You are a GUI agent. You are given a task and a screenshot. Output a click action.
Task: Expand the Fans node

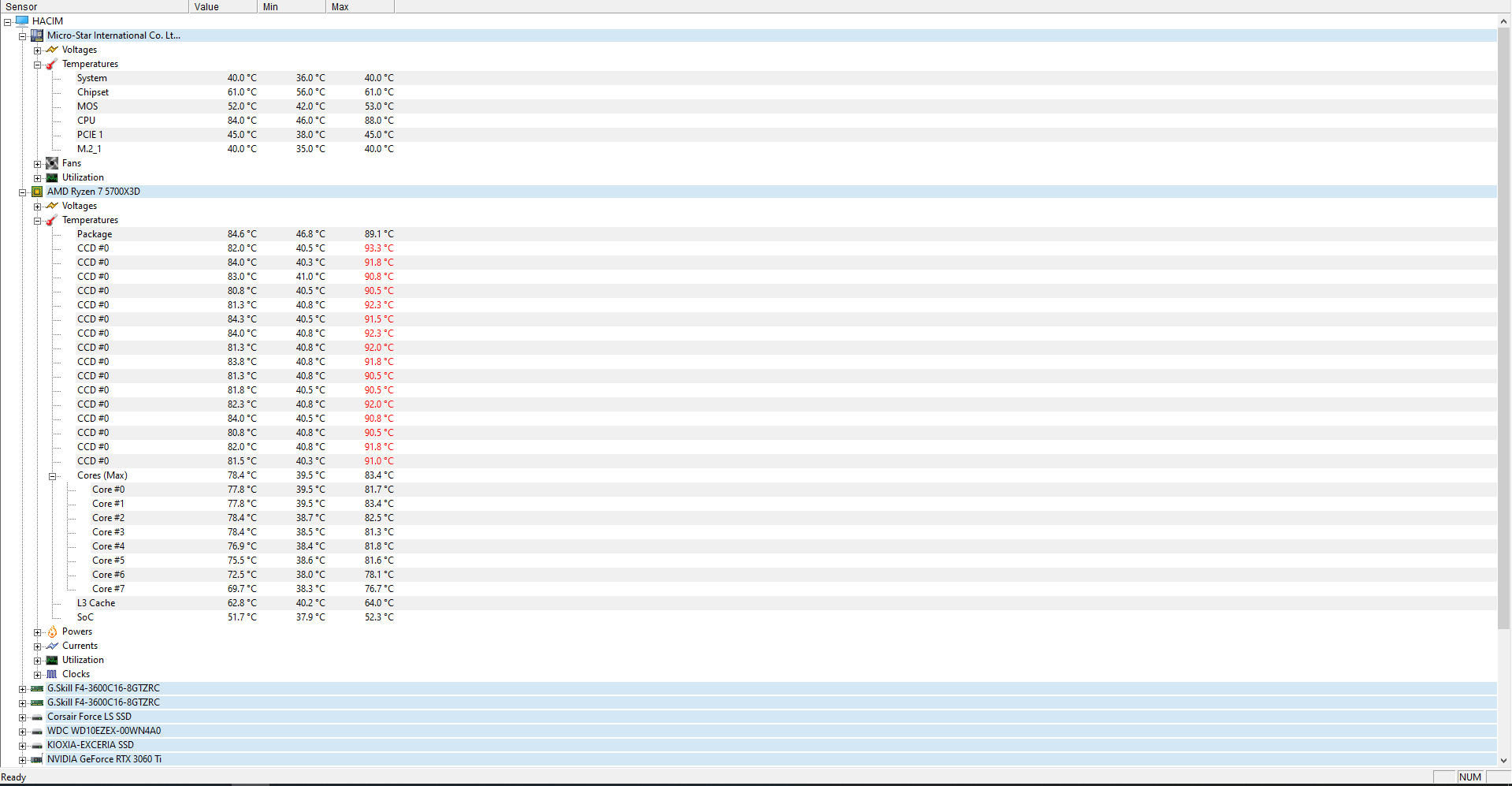[x=38, y=164]
